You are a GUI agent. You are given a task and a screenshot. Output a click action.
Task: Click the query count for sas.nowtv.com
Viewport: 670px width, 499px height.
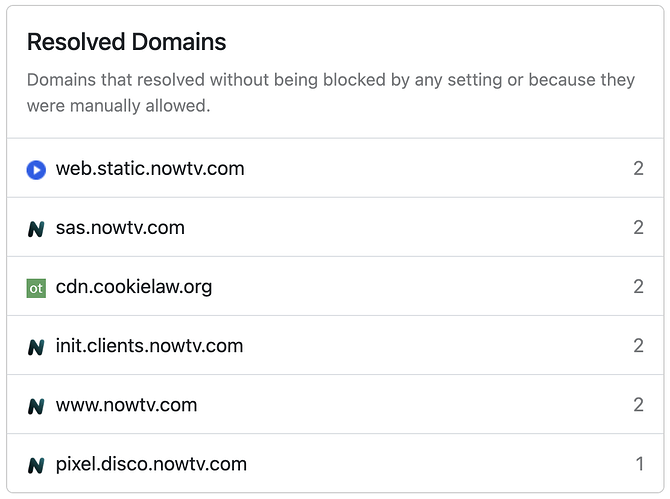[x=638, y=227]
